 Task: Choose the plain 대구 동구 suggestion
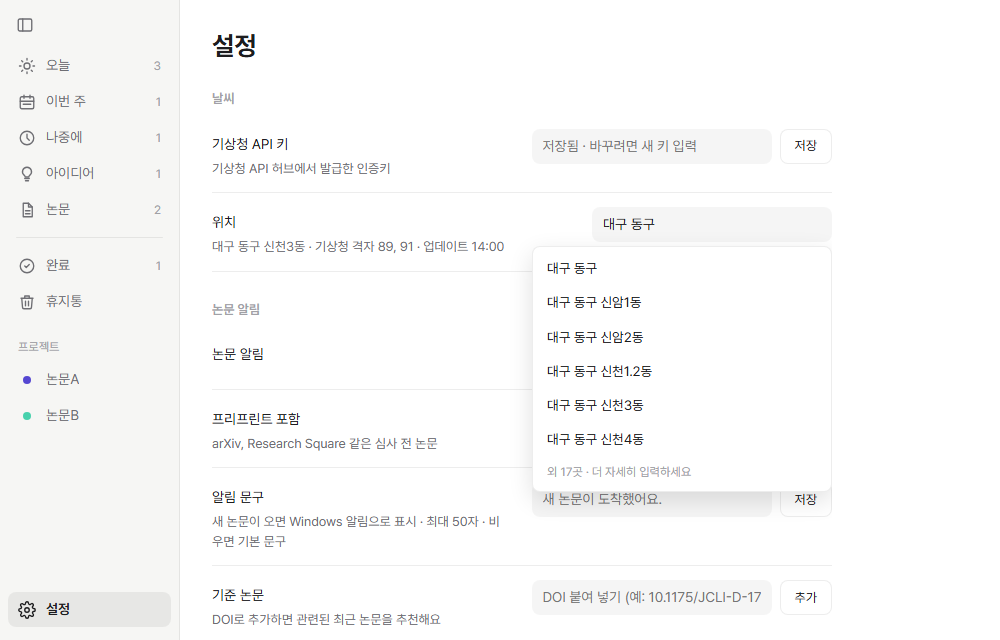[682, 268]
